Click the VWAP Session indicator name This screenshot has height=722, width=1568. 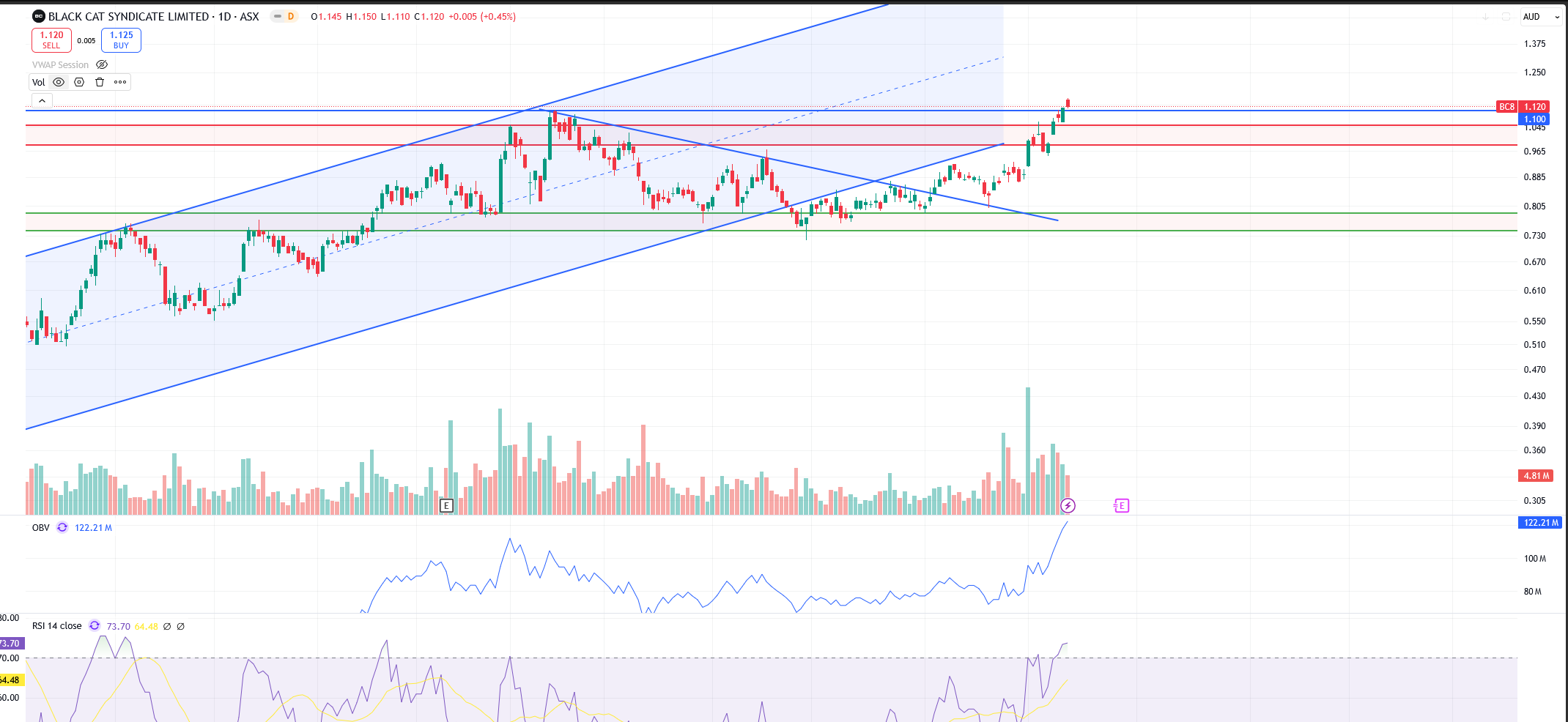[x=60, y=64]
